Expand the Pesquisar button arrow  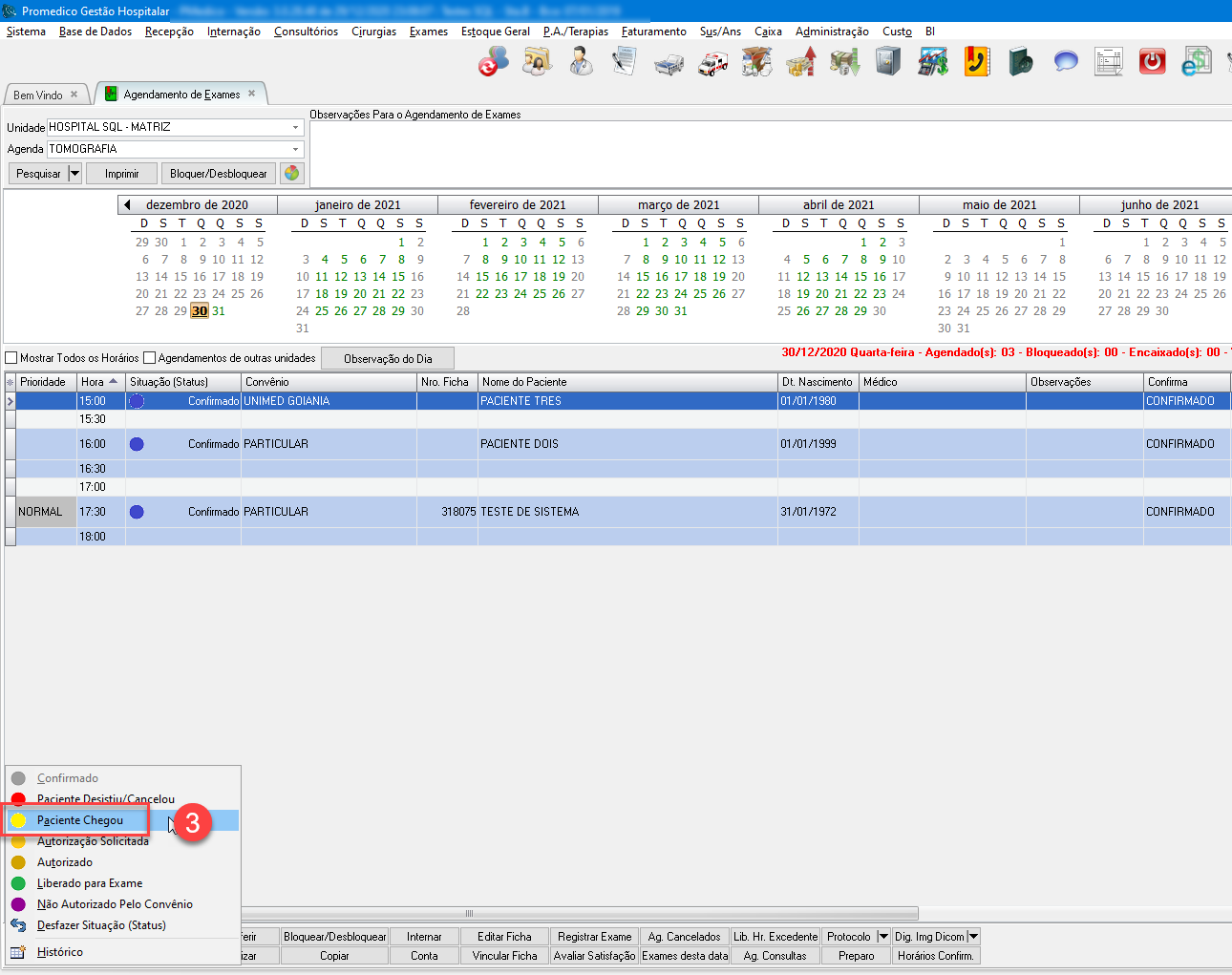tap(74, 174)
